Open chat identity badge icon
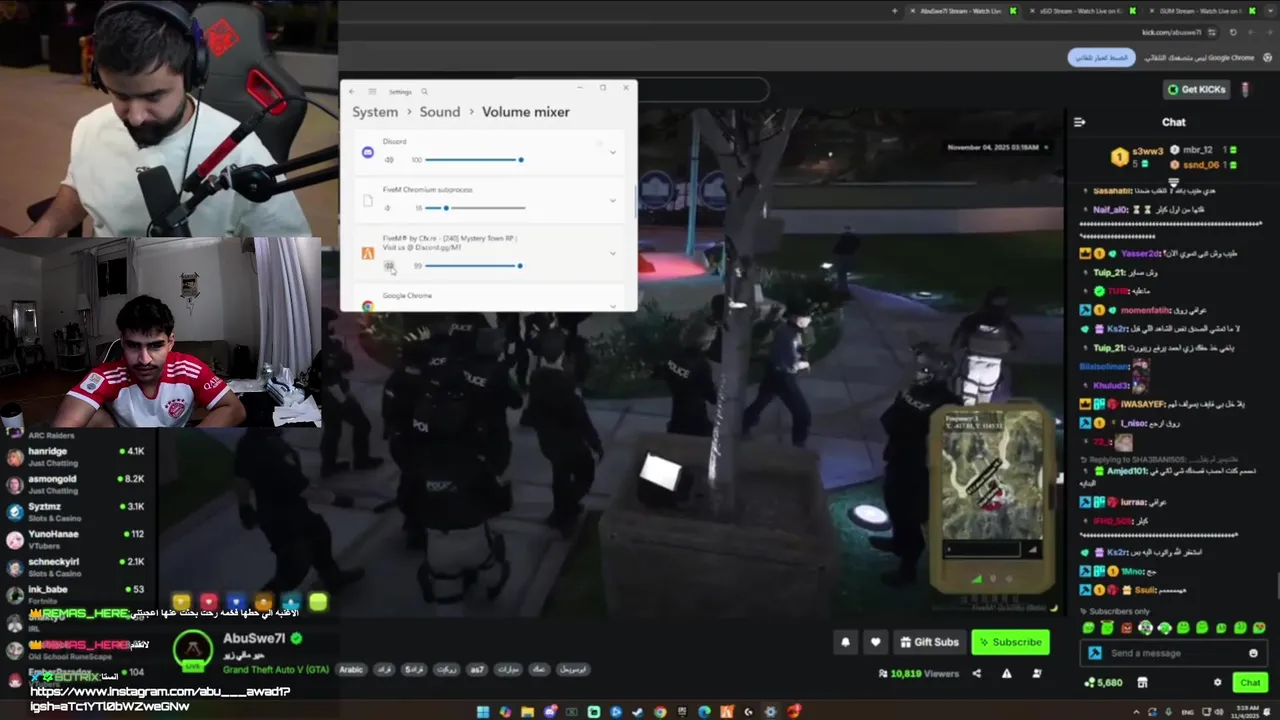The image size is (1280, 720). click(x=1095, y=653)
